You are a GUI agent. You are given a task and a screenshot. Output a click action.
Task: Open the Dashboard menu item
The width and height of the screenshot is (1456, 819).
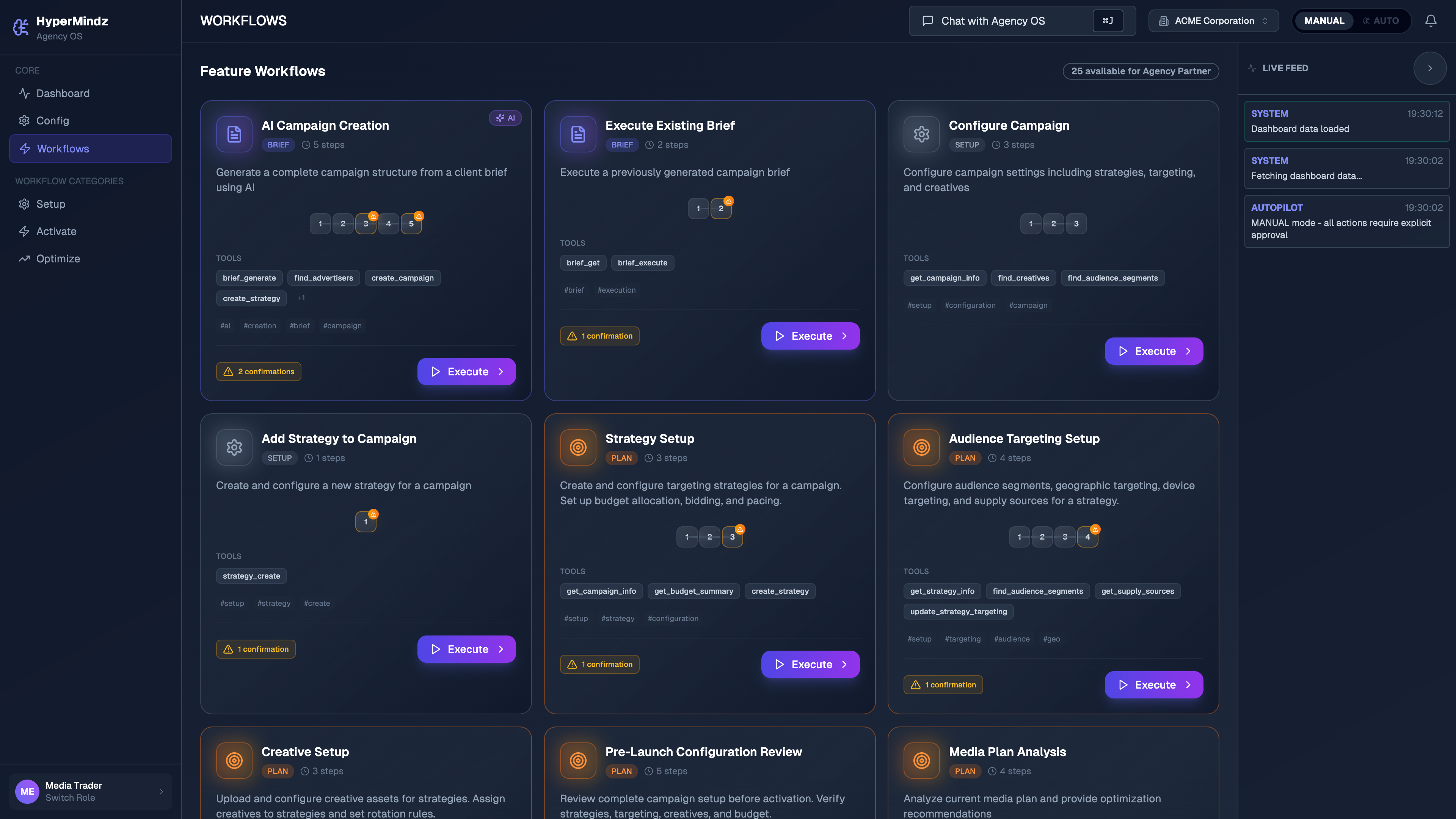coord(63,93)
